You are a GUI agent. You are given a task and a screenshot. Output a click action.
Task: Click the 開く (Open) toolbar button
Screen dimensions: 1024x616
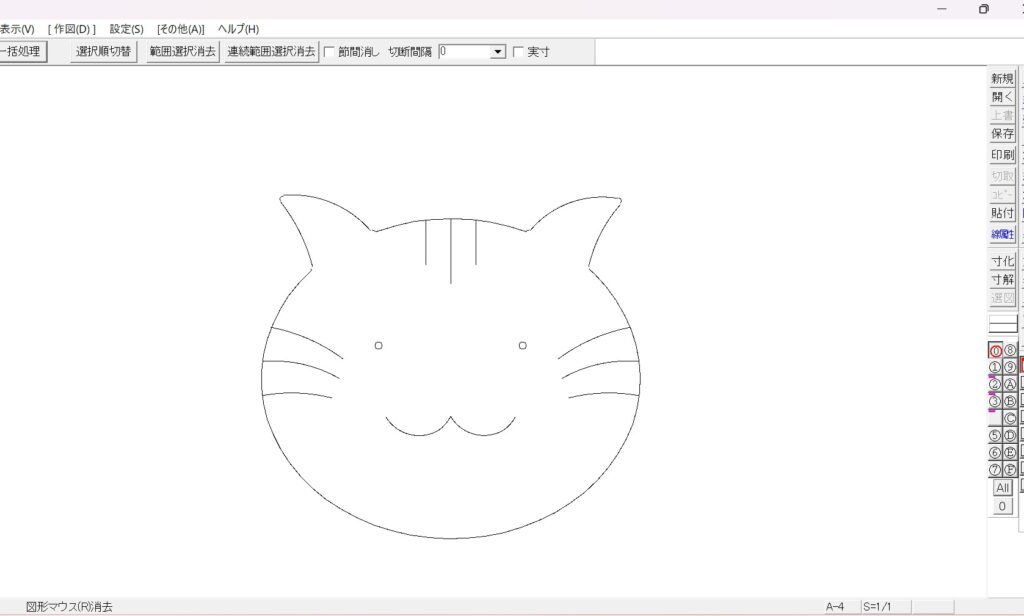(x=1002, y=97)
